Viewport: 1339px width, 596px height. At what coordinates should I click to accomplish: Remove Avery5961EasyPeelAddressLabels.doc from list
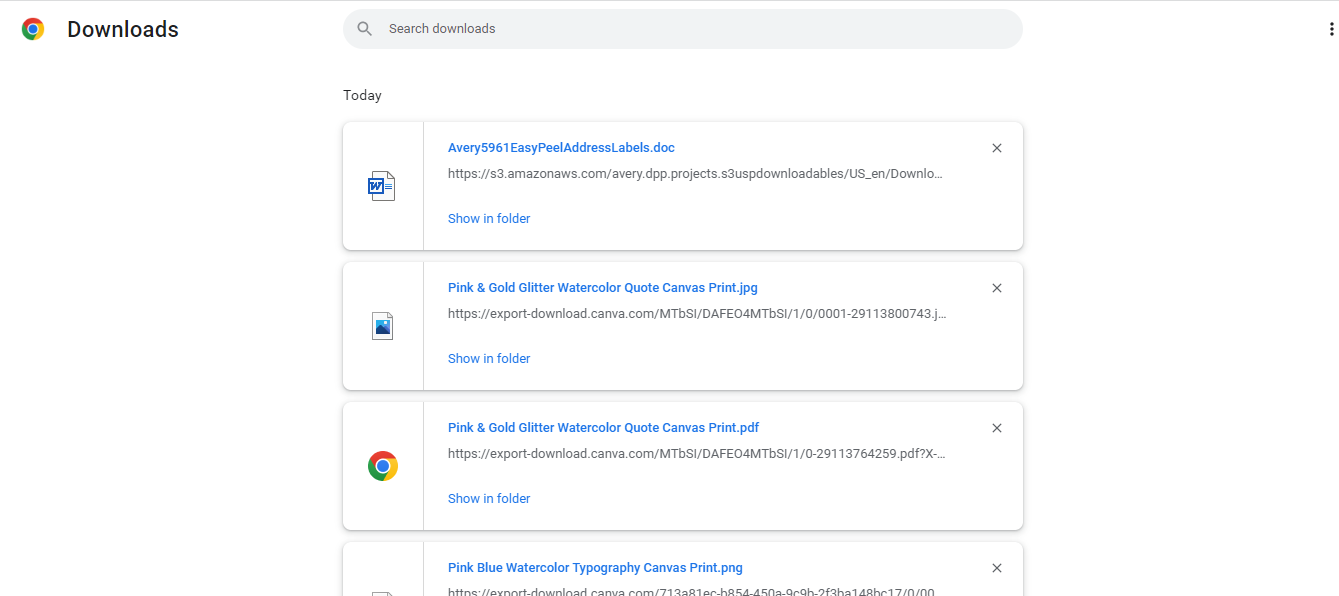click(x=996, y=148)
